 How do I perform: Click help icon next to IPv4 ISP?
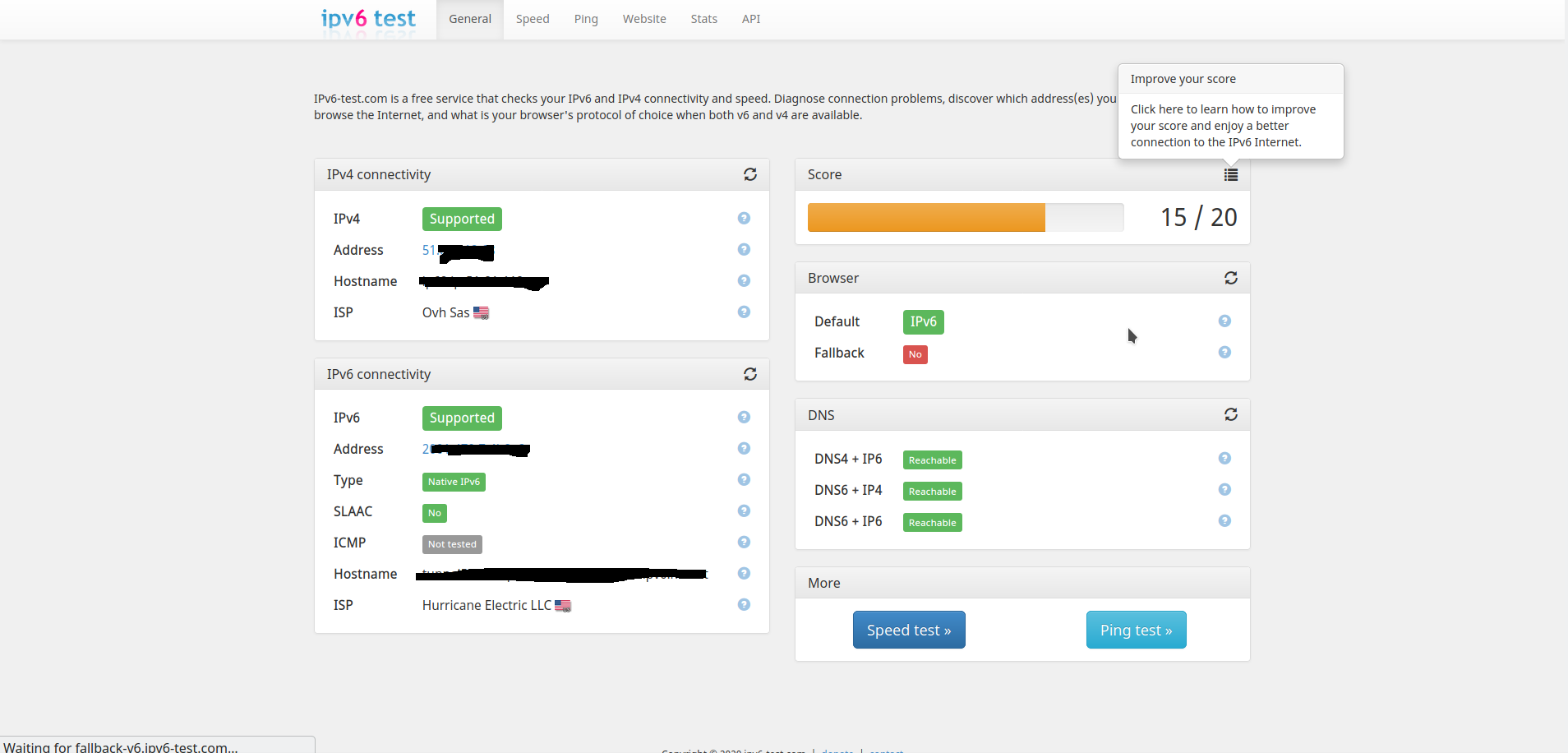coord(744,312)
